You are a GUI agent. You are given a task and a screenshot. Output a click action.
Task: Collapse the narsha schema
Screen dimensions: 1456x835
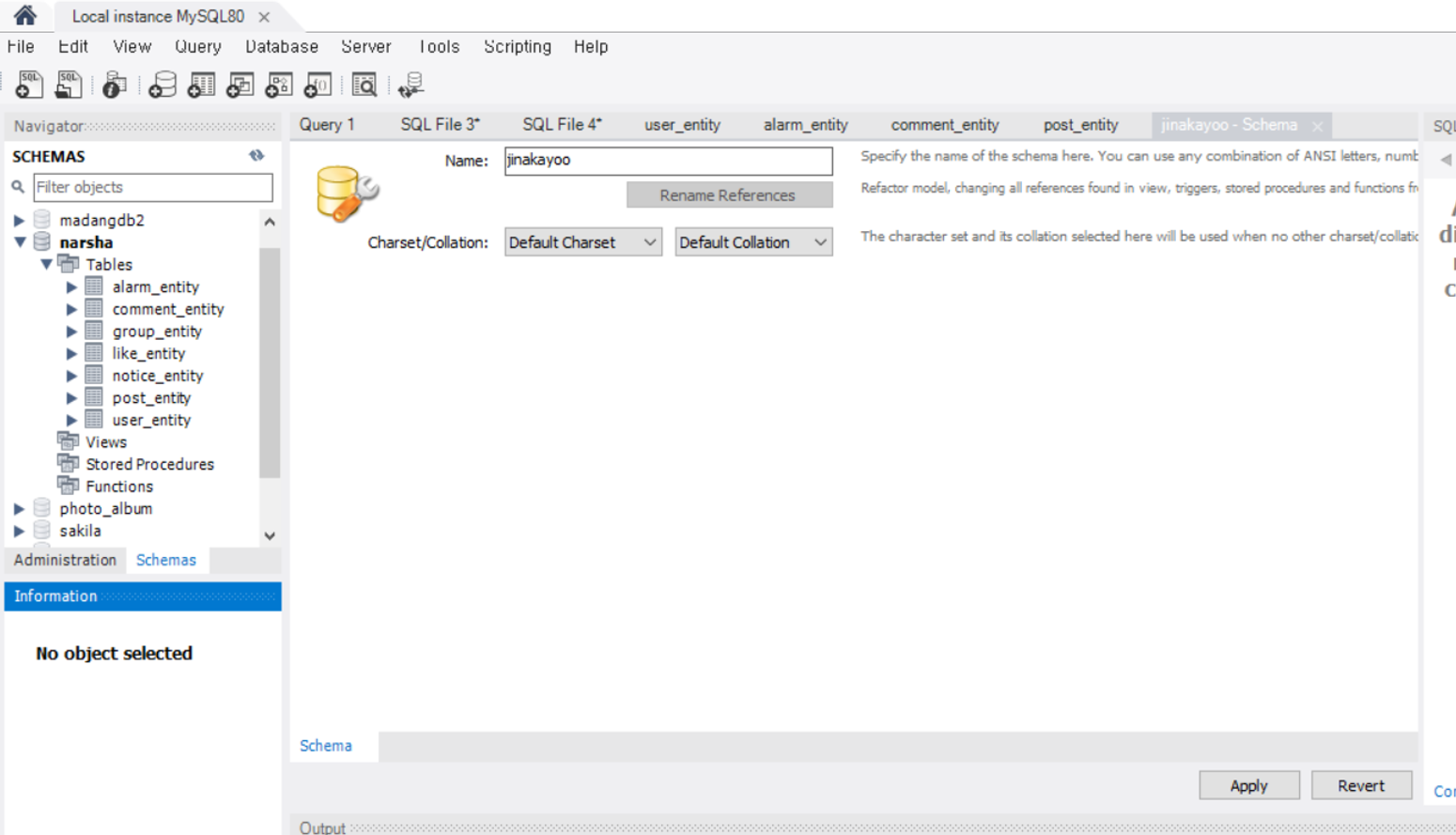coord(19,242)
